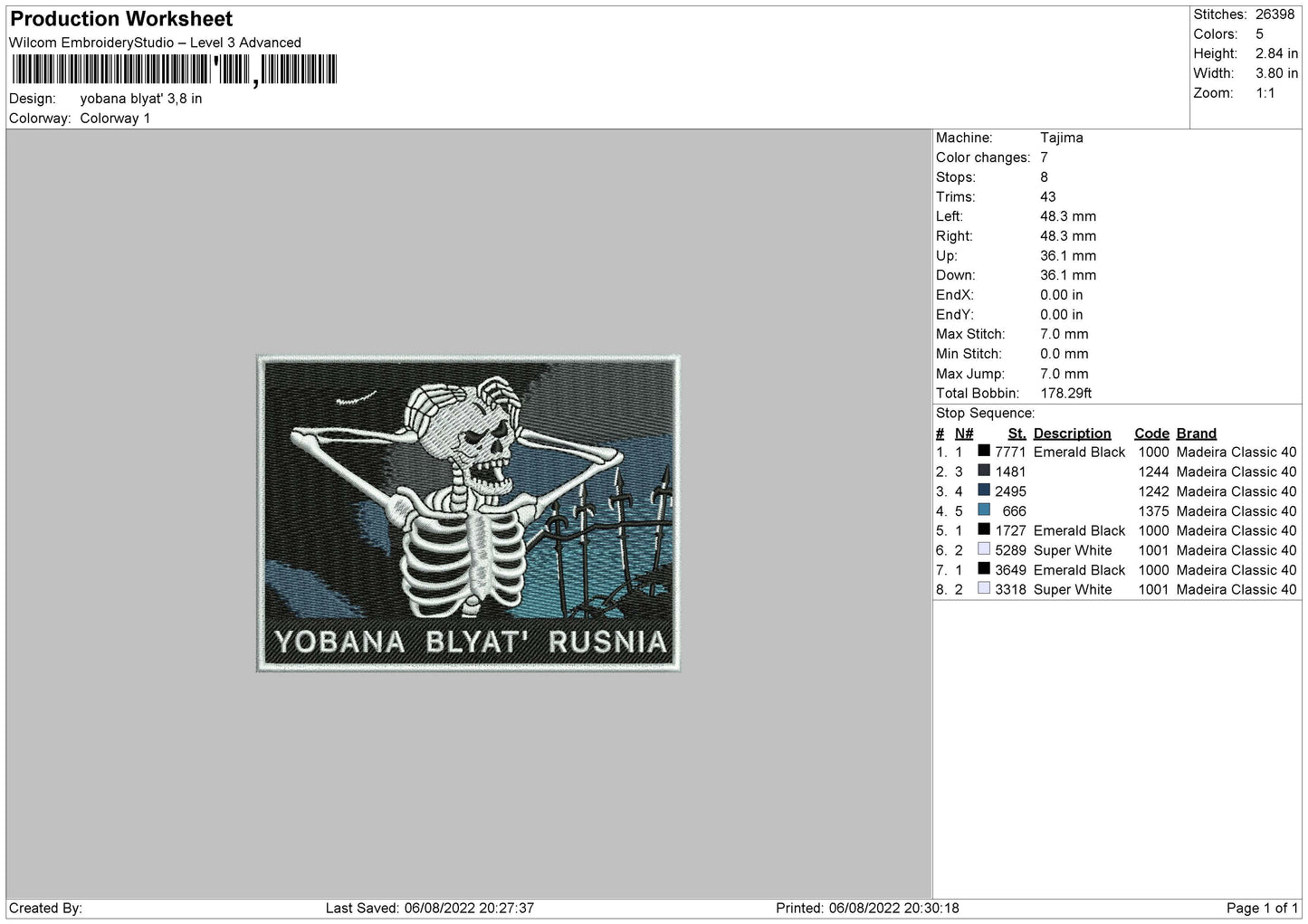Click the design name "yobana blyat' 3,8 in"
Viewport: 1308px width, 924px height.
pos(141,99)
